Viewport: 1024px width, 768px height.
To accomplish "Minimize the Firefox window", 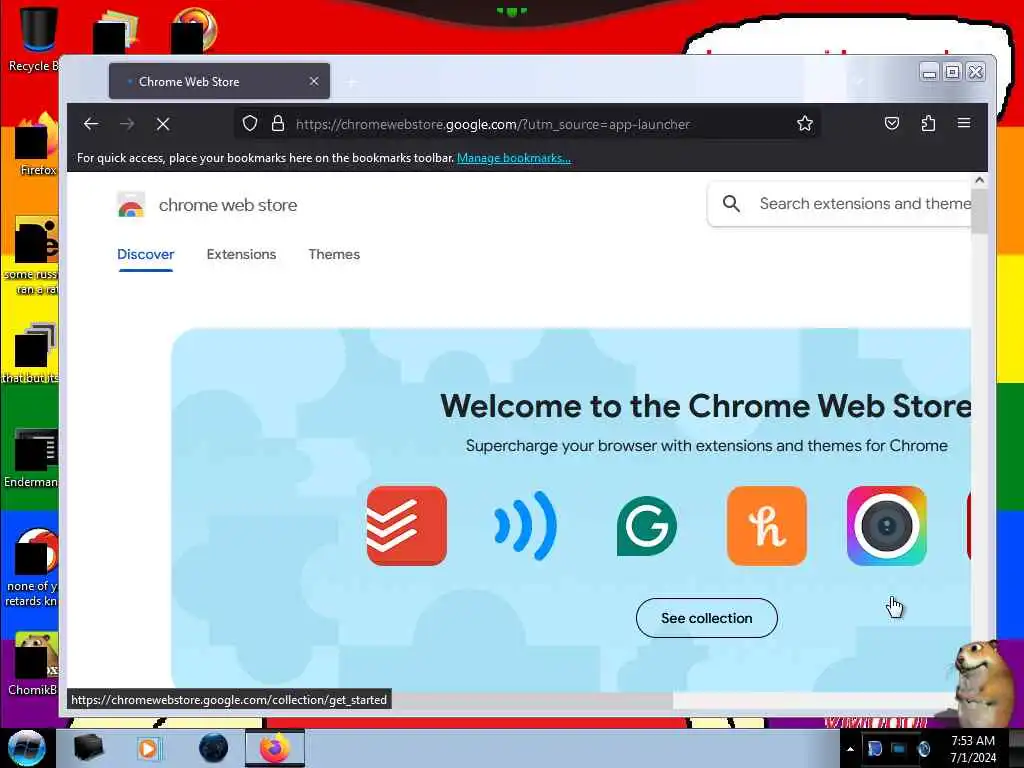I will [929, 72].
